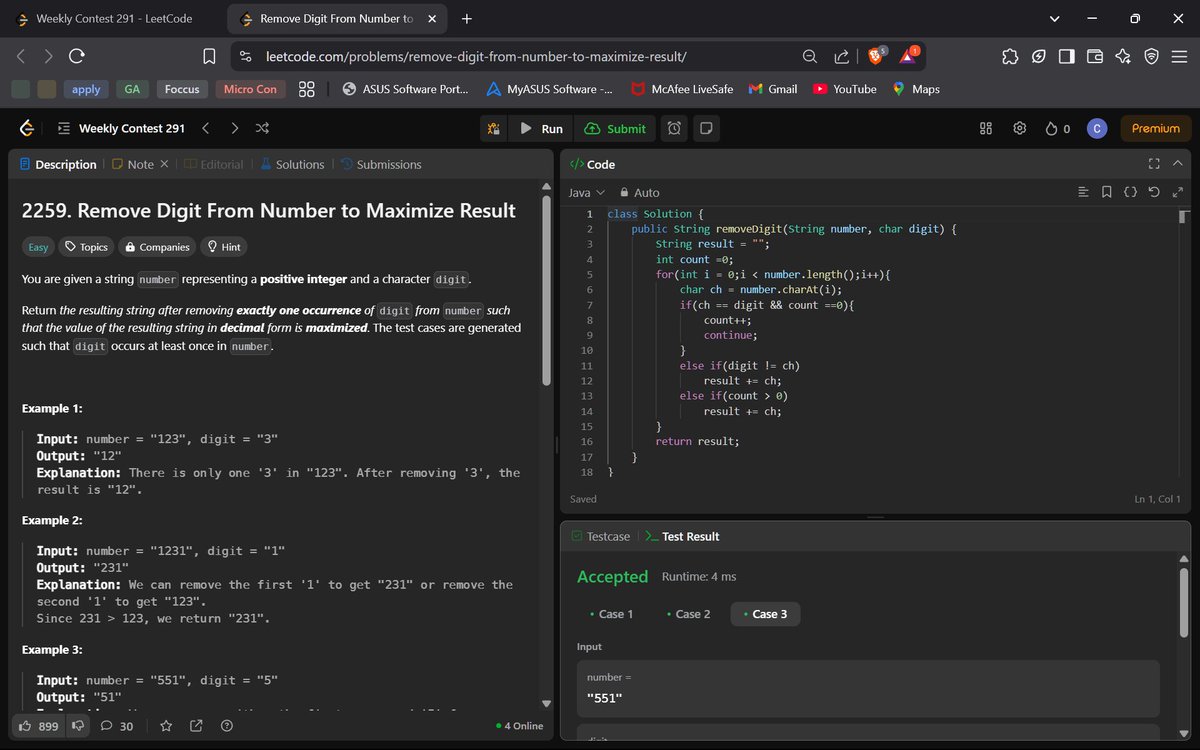This screenshot has height=750, width=1200.
Task: Reset code to default with undo icon
Action: 1154,192
